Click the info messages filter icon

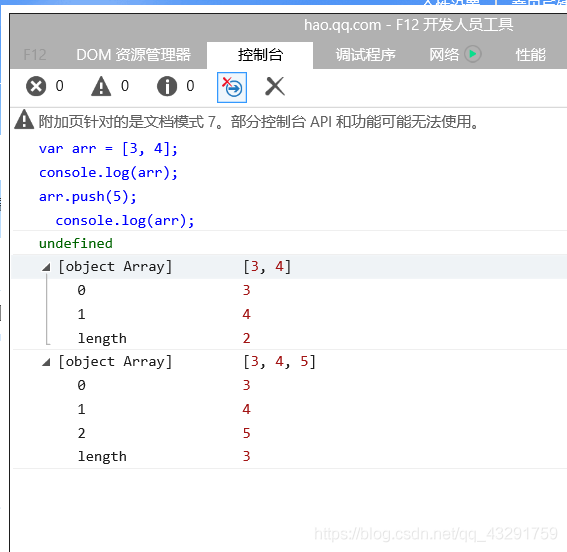(x=167, y=86)
